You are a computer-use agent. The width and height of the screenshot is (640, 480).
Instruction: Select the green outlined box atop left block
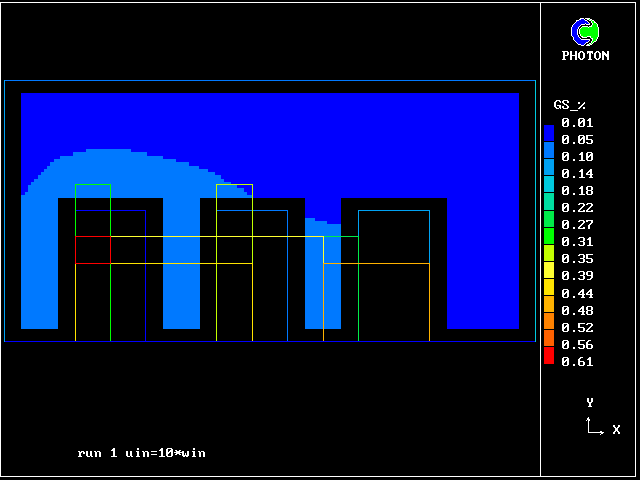[x=92, y=197]
